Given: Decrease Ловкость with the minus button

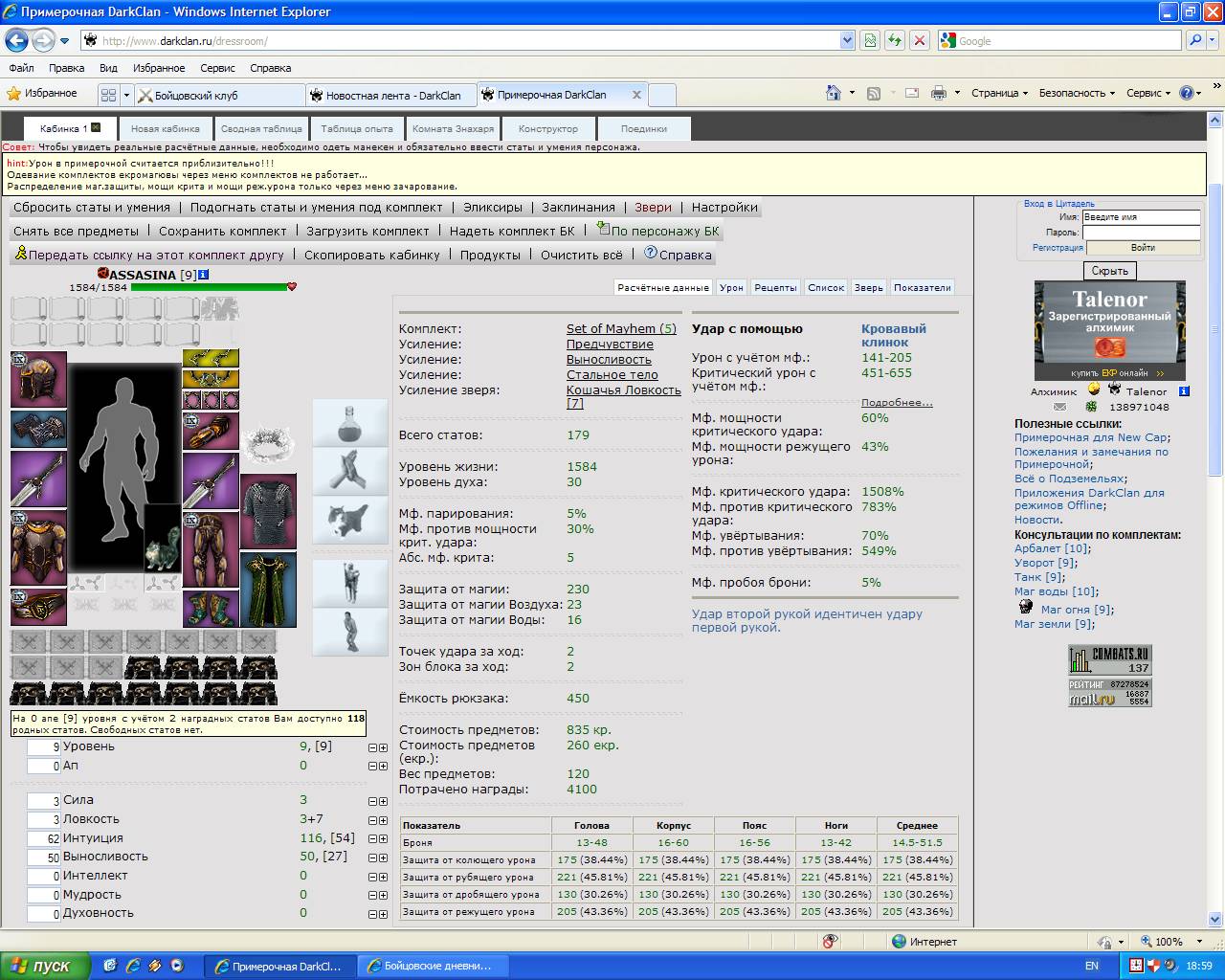Looking at the screenshot, I should (x=373, y=820).
